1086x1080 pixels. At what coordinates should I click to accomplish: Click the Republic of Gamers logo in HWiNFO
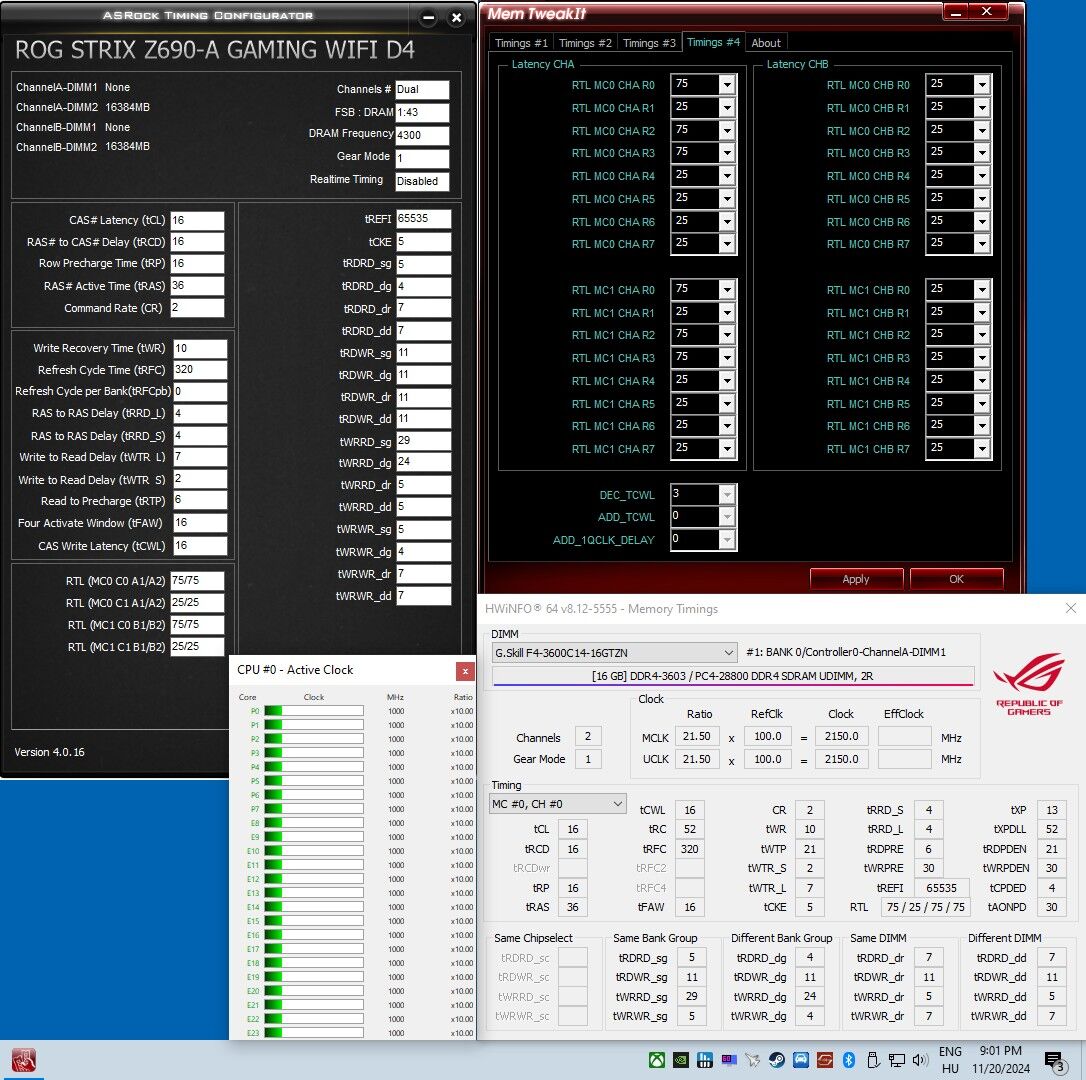coord(1029,684)
